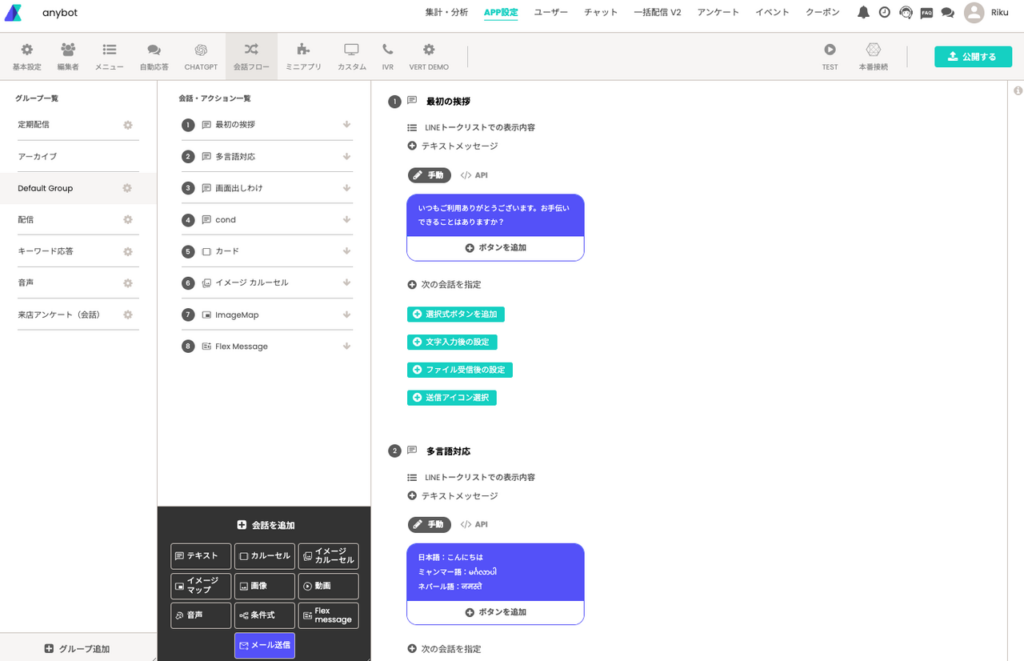Viewport: 1024px width, 661px height.
Task: Expand 次の会話を指定 under 最初の挨拶
Action: pyautogui.click(x=444, y=284)
